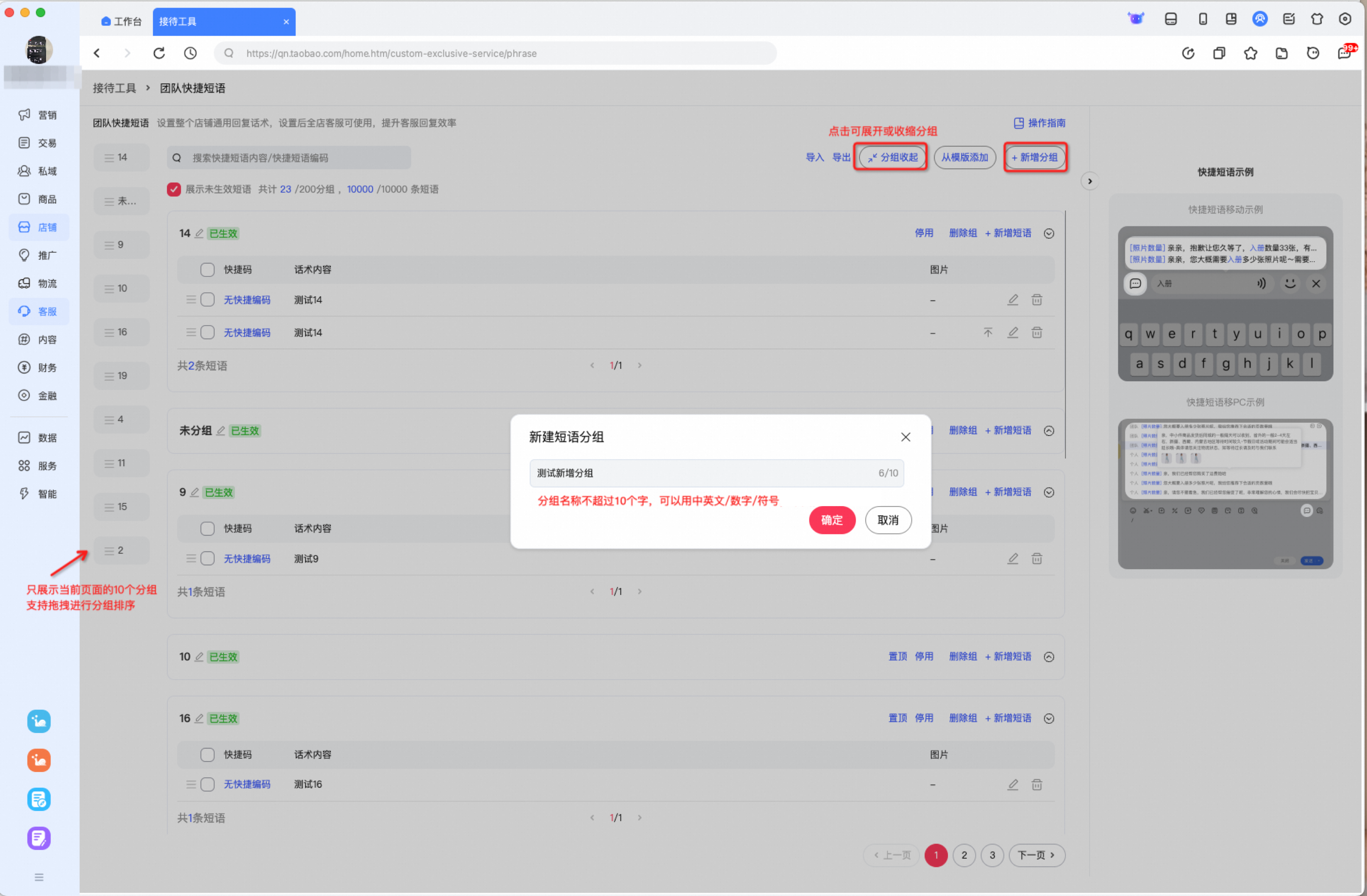1367x896 pixels.
Task: Open 交易 in the left sidebar
Action: click(39, 143)
